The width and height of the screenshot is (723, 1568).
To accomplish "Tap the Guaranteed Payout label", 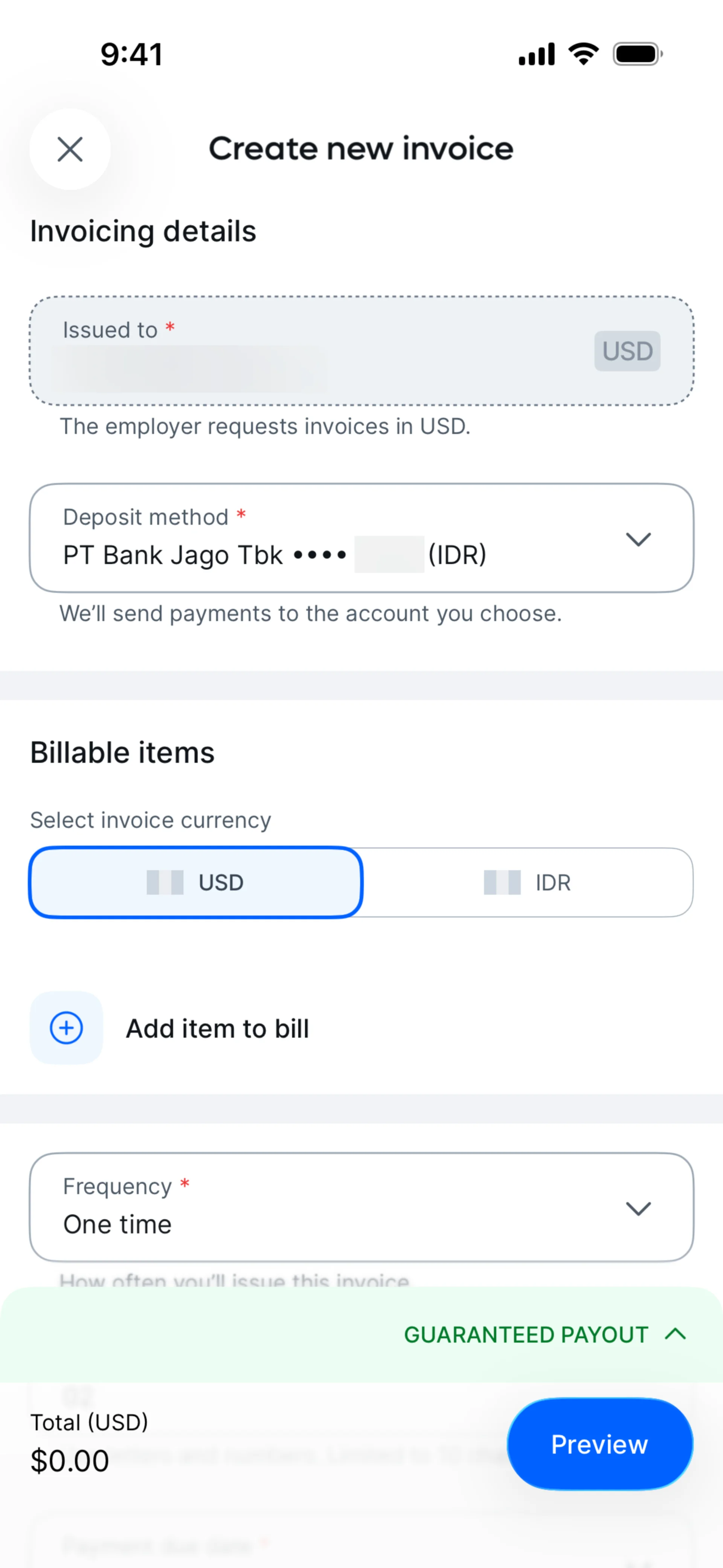I will (x=526, y=1335).
